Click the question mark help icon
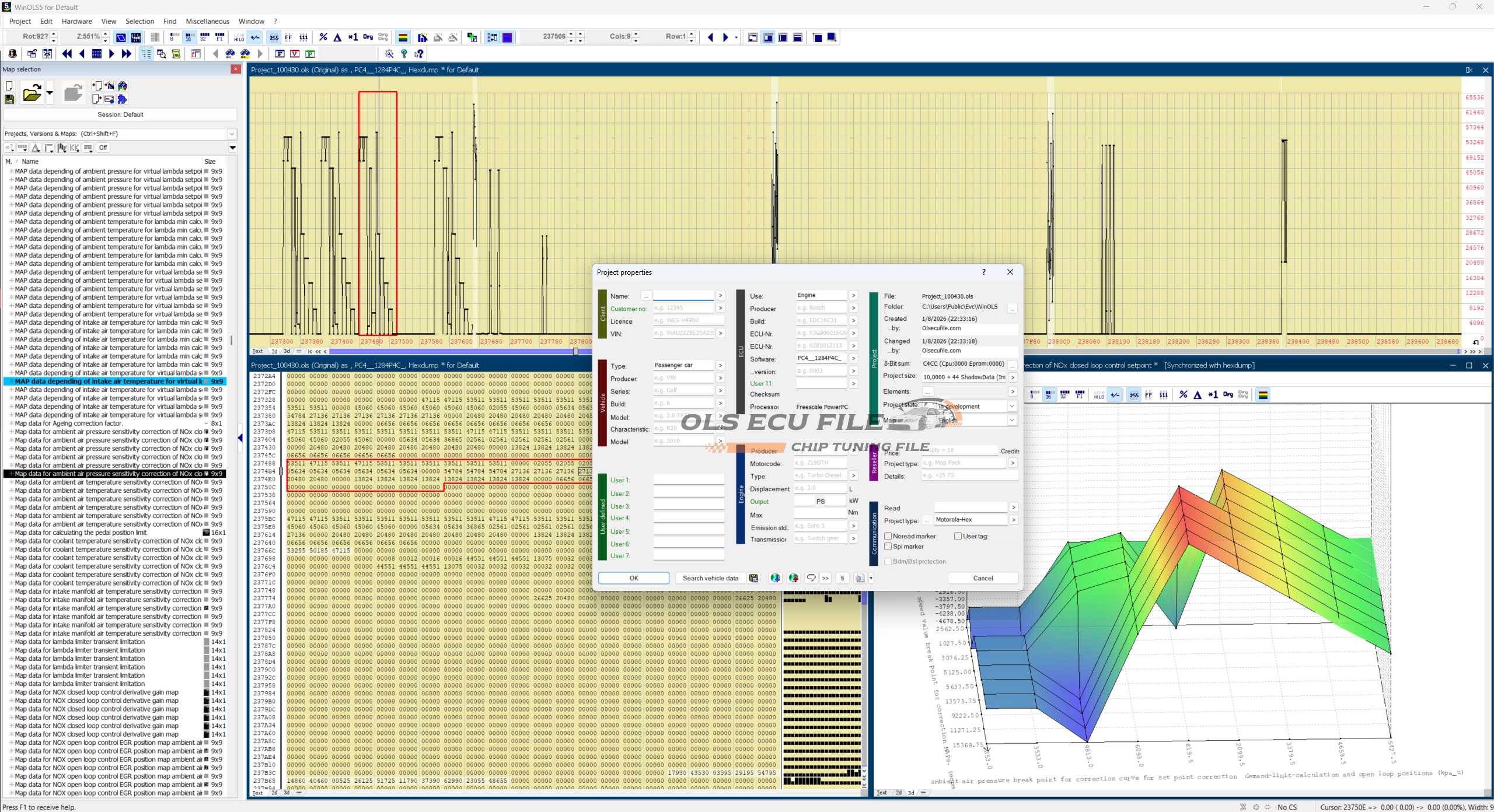Image resolution: width=1494 pixels, height=812 pixels. tap(404, 54)
